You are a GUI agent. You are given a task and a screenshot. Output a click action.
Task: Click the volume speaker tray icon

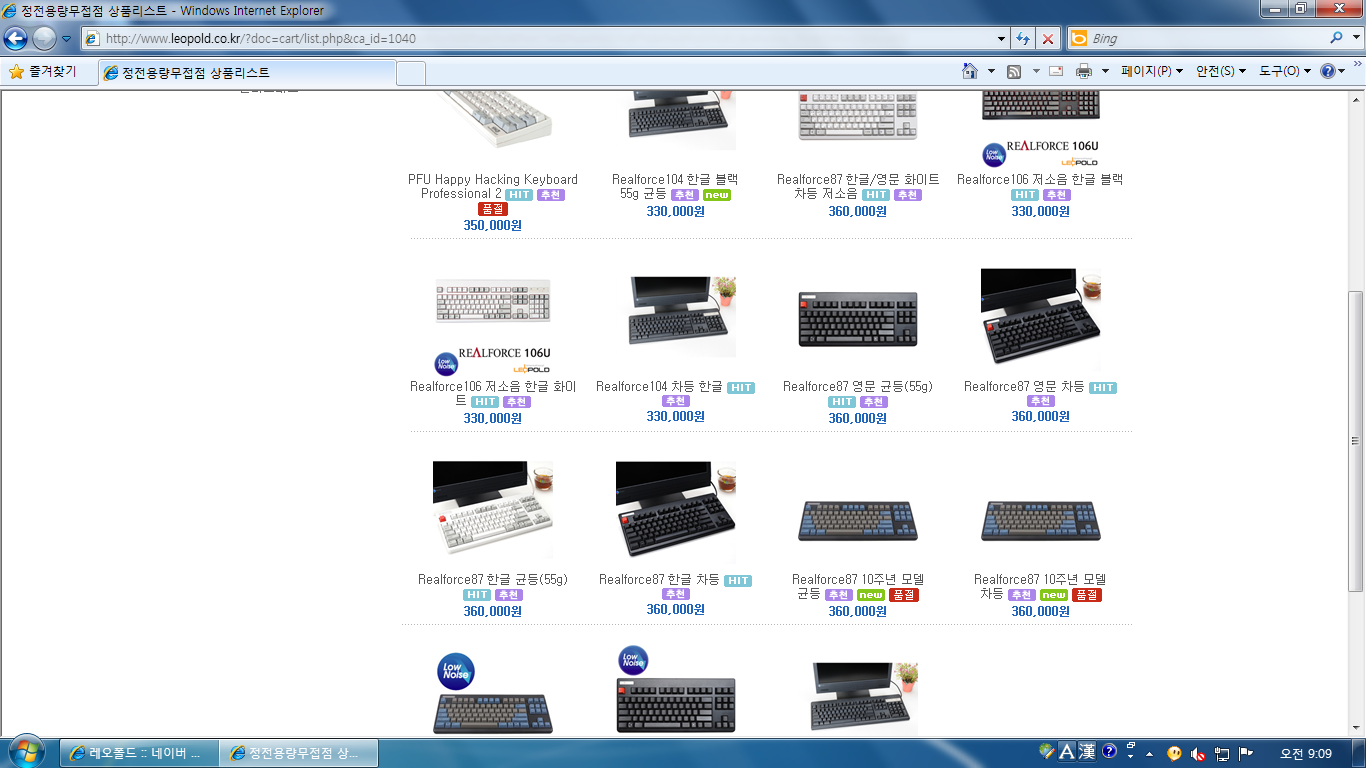[x=1197, y=753]
